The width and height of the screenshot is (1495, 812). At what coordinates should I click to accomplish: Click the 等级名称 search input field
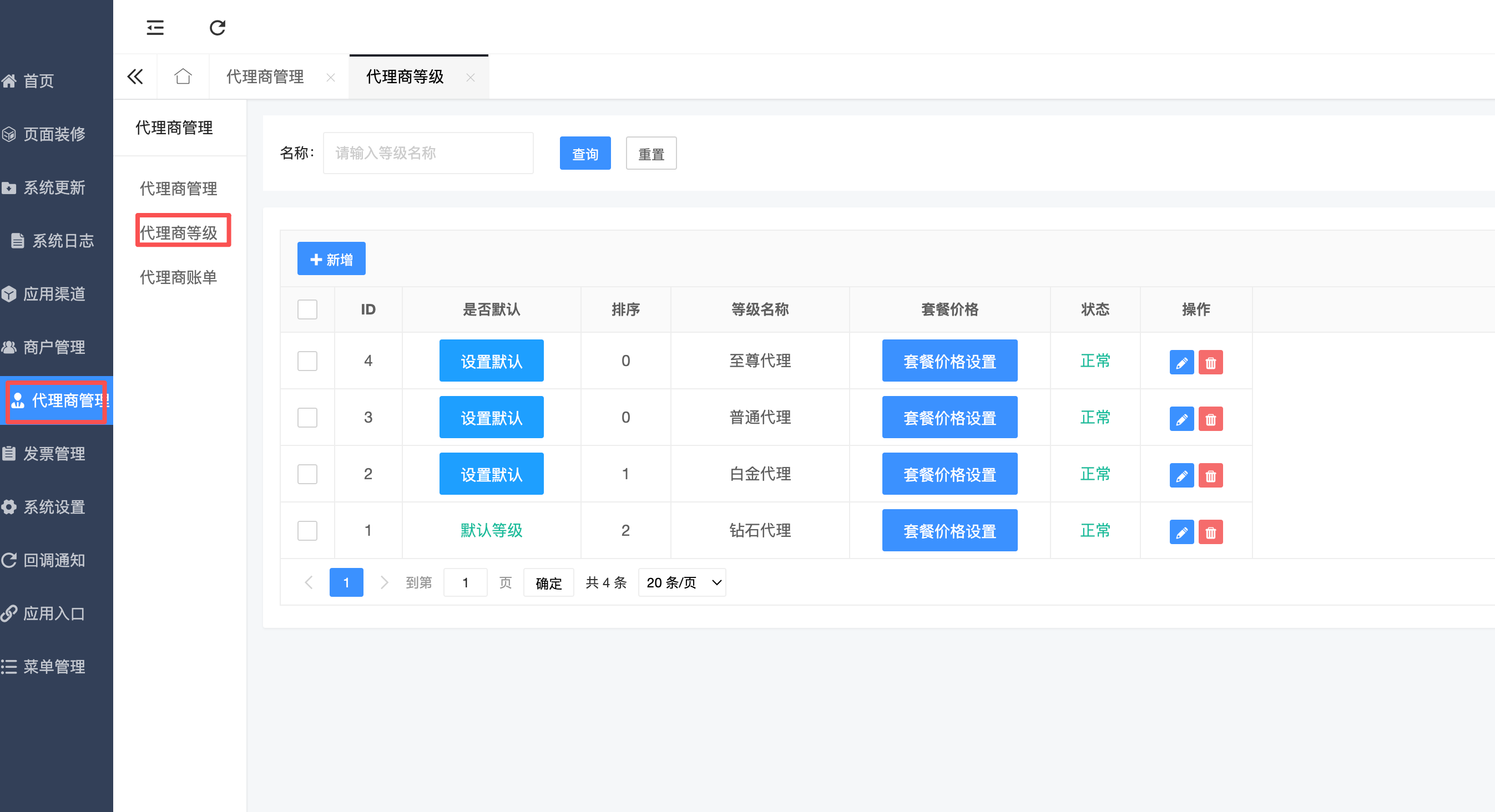[428, 153]
